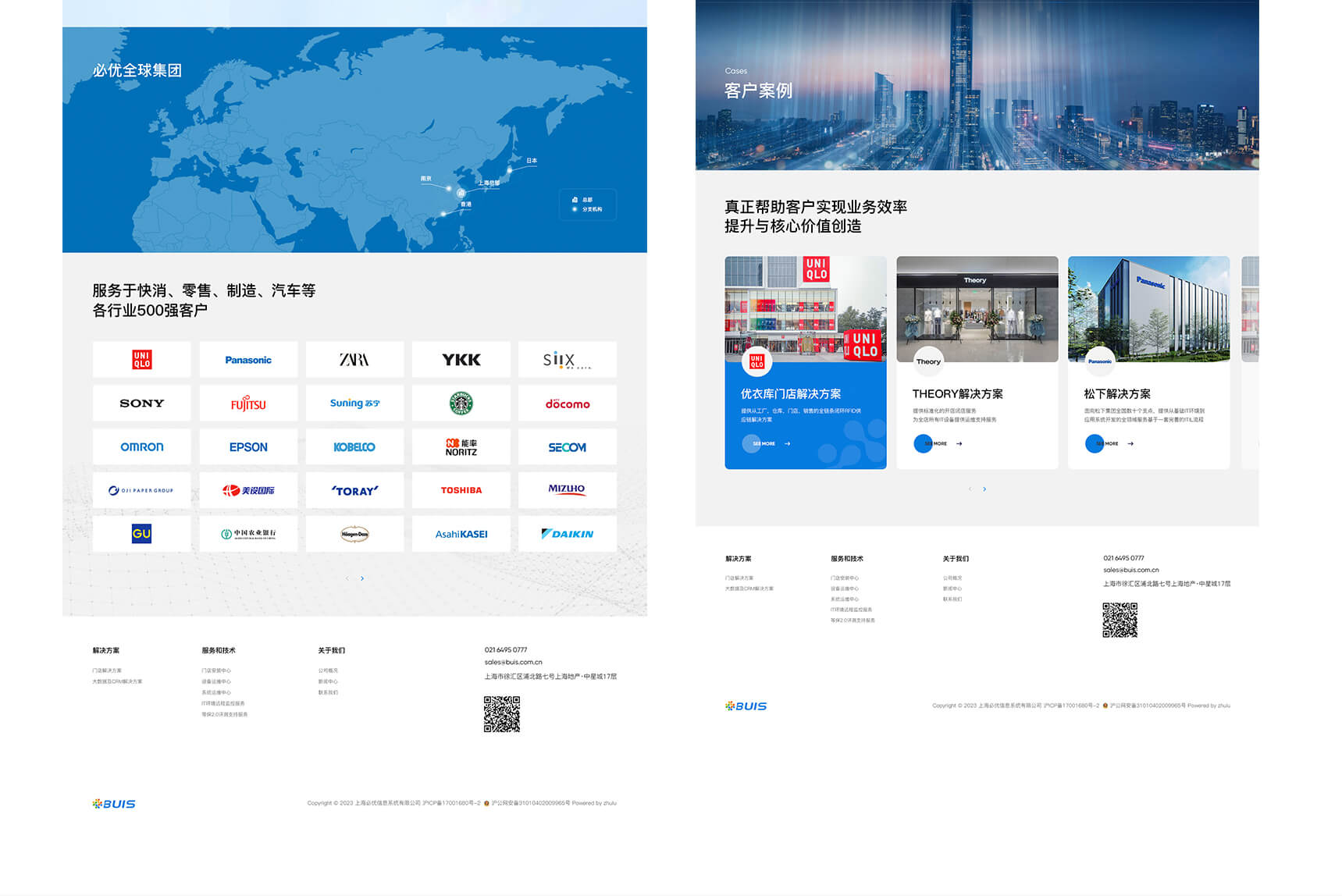Click the OJI Paper Group logo tile

pyautogui.click(x=141, y=490)
